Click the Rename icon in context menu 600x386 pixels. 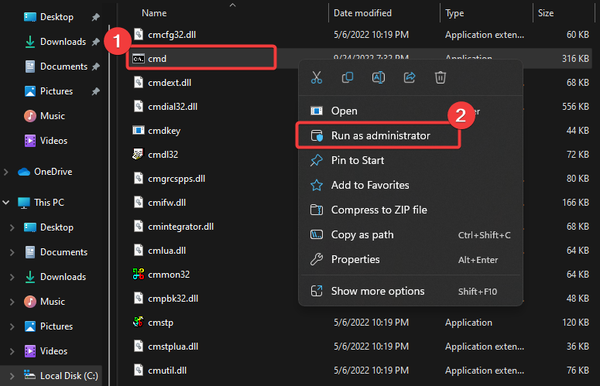coord(378,78)
